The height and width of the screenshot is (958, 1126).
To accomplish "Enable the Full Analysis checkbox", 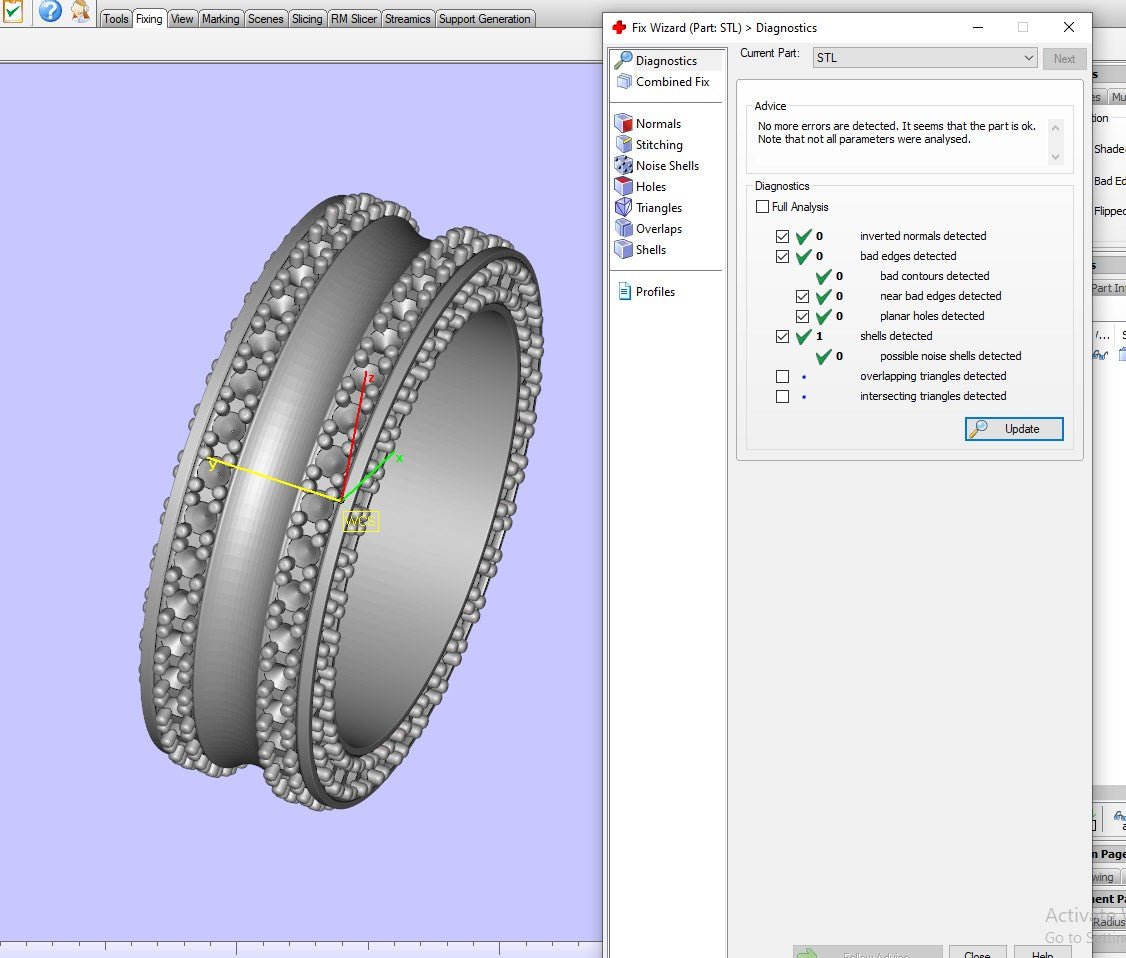I will 763,207.
